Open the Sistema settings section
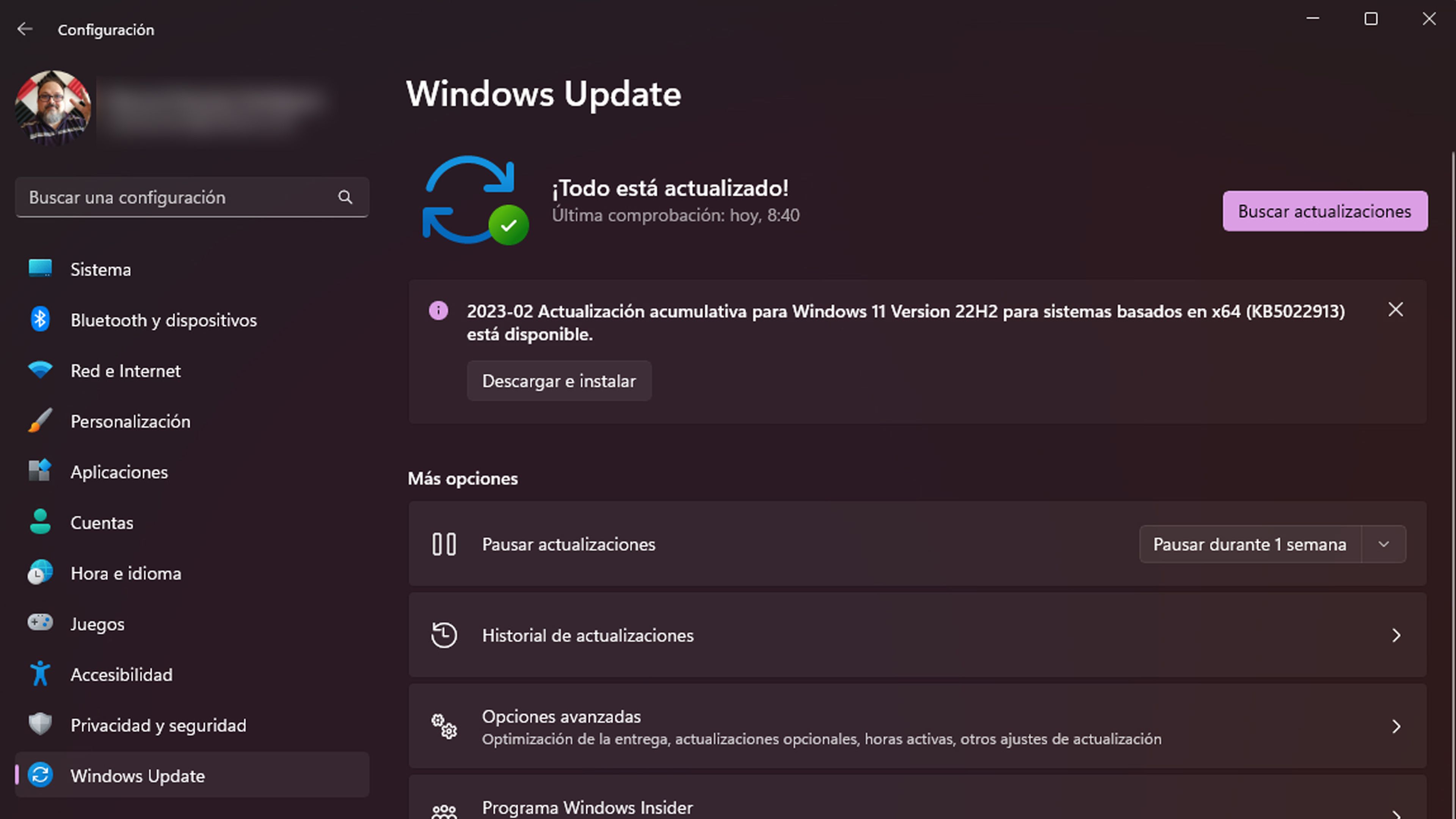 (x=192, y=270)
